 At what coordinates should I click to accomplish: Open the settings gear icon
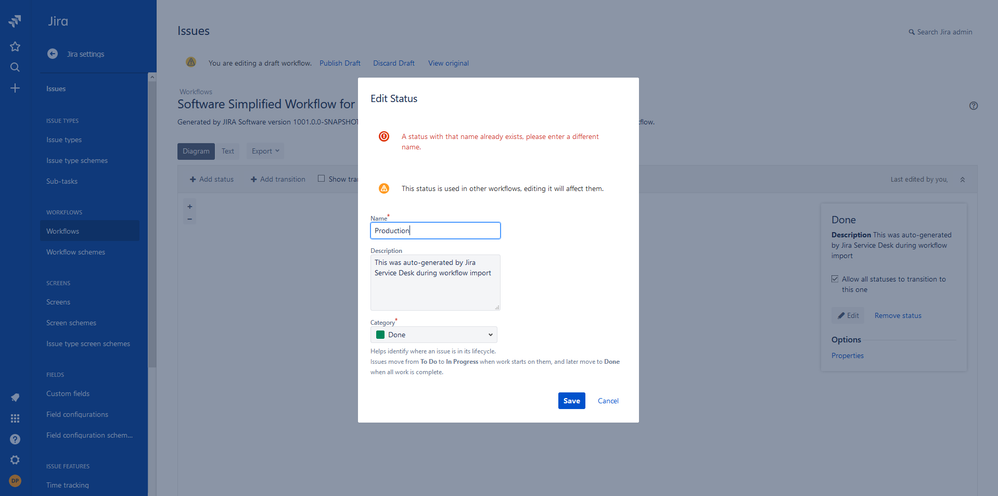[x=15, y=460]
